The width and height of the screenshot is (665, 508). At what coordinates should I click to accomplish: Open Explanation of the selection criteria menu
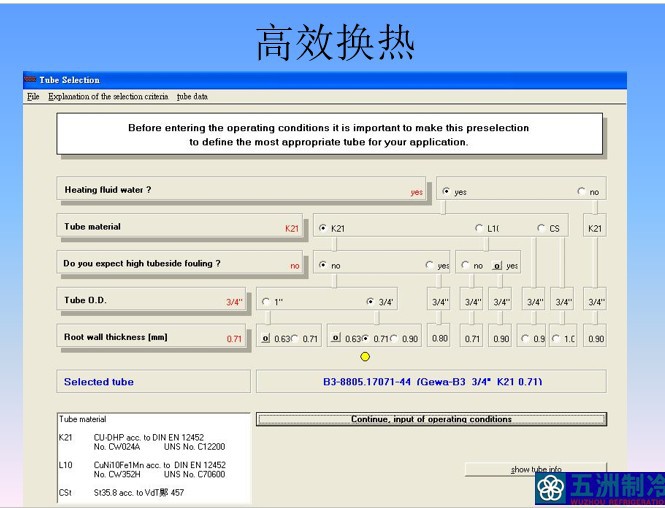click(x=108, y=97)
